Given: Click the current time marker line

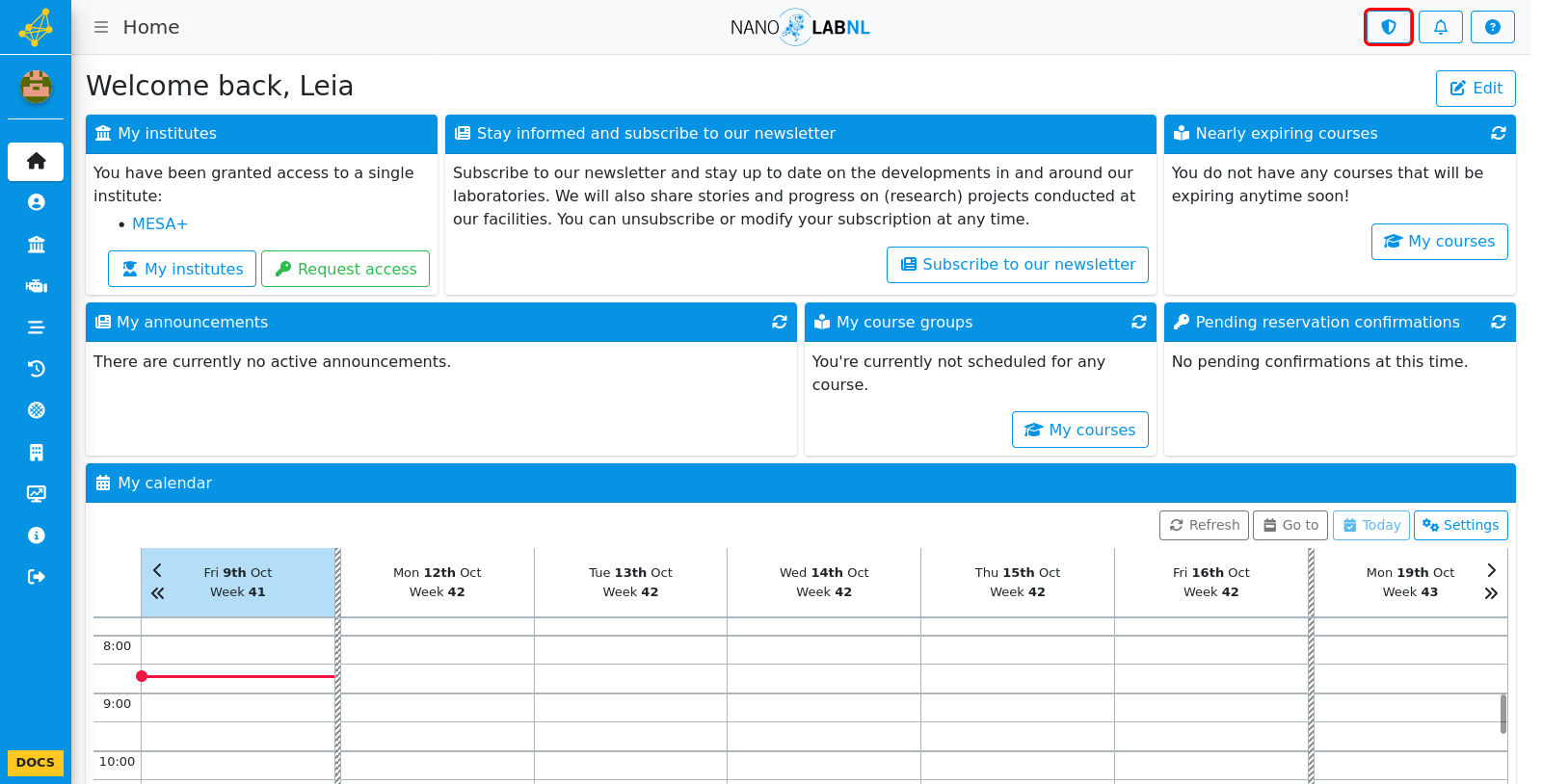Looking at the screenshot, I should tap(238, 676).
